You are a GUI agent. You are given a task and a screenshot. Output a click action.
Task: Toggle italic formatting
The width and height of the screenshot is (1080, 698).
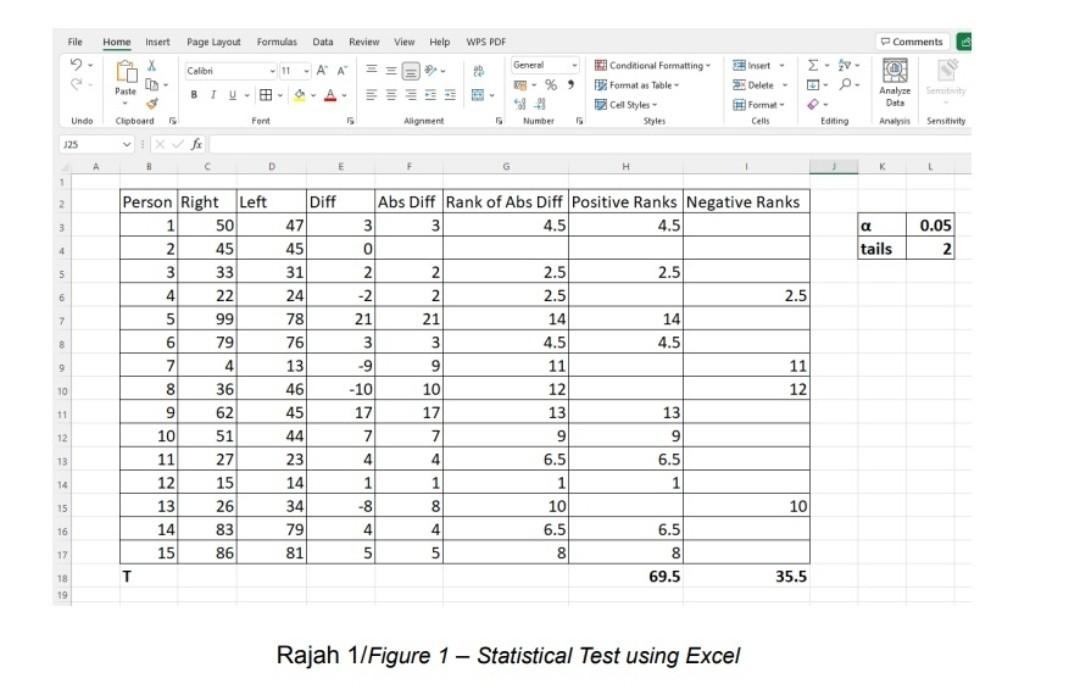tap(213, 94)
